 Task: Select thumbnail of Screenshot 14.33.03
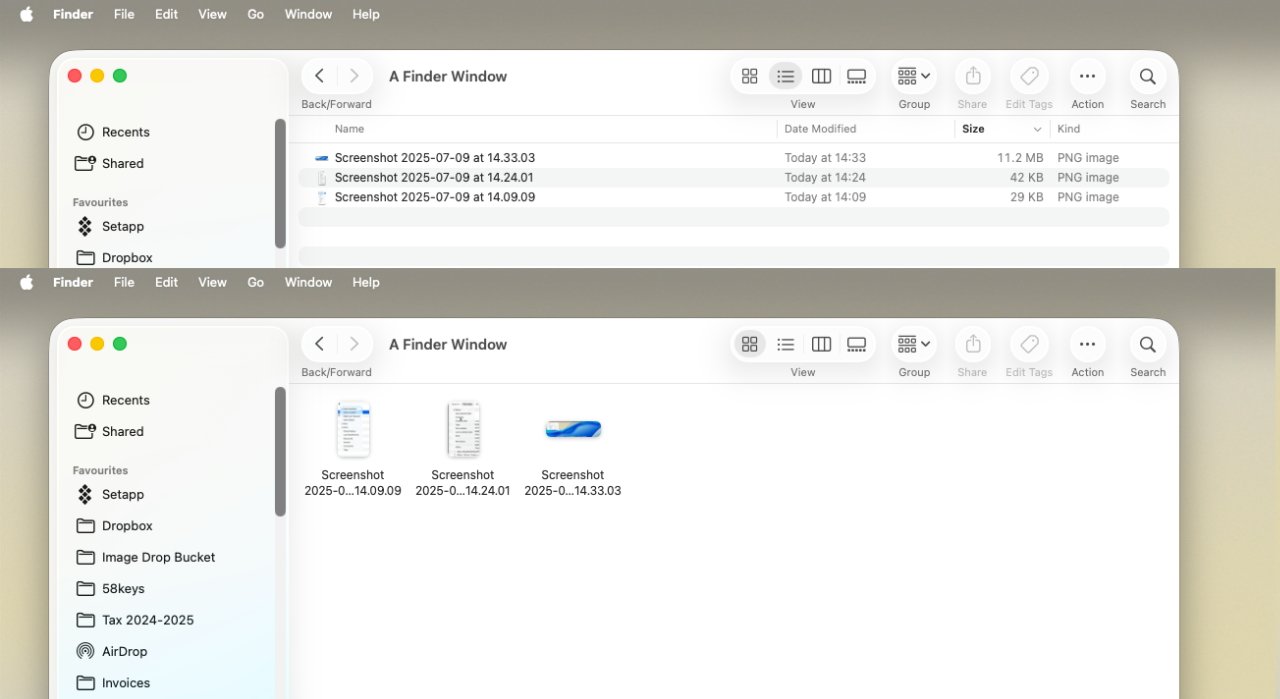coord(573,429)
